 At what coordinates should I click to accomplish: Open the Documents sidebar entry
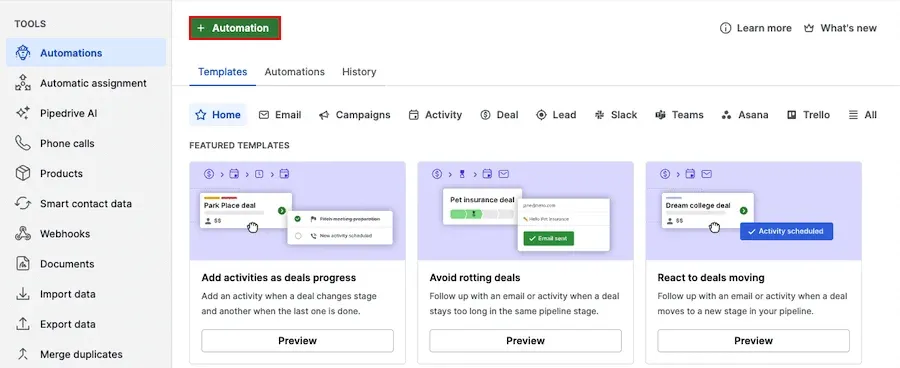pos(86,264)
